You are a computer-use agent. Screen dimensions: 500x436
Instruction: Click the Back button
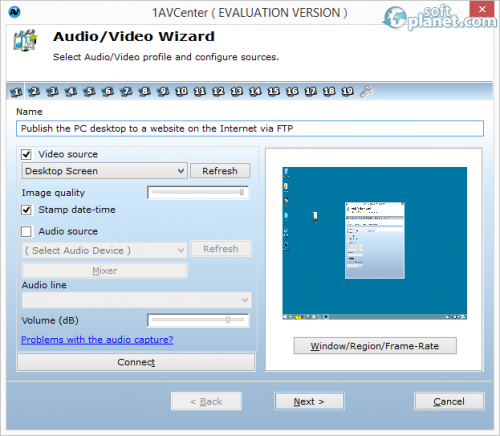tap(206, 401)
